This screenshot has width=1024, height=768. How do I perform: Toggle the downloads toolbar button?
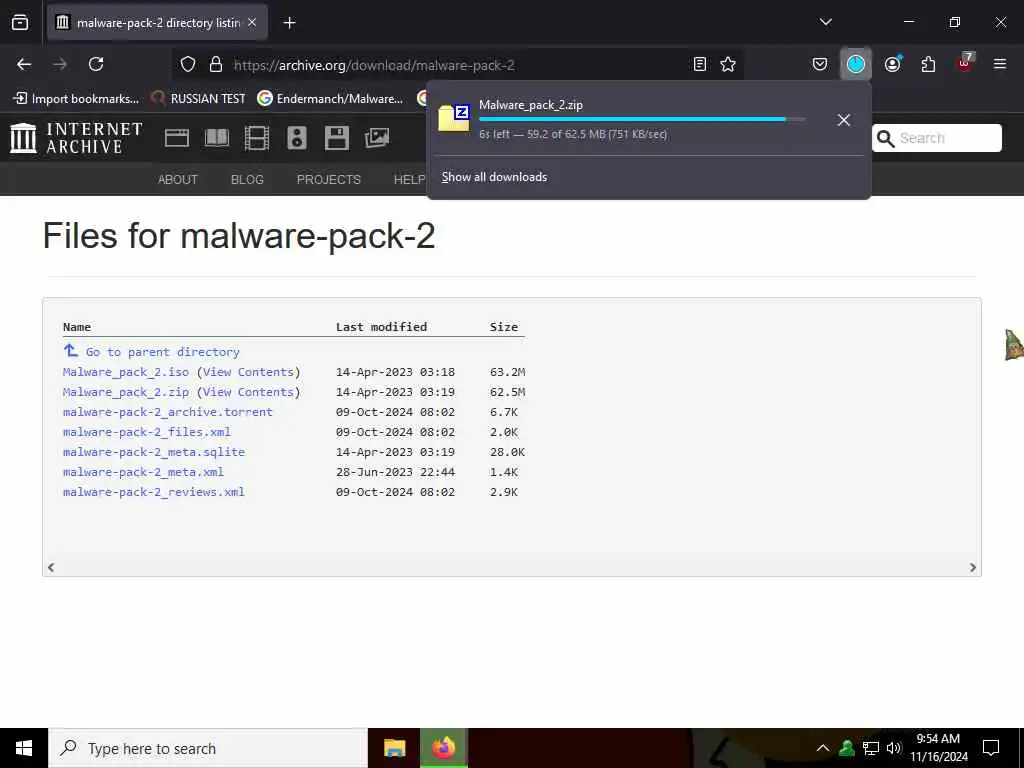pyautogui.click(x=856, y=64)
